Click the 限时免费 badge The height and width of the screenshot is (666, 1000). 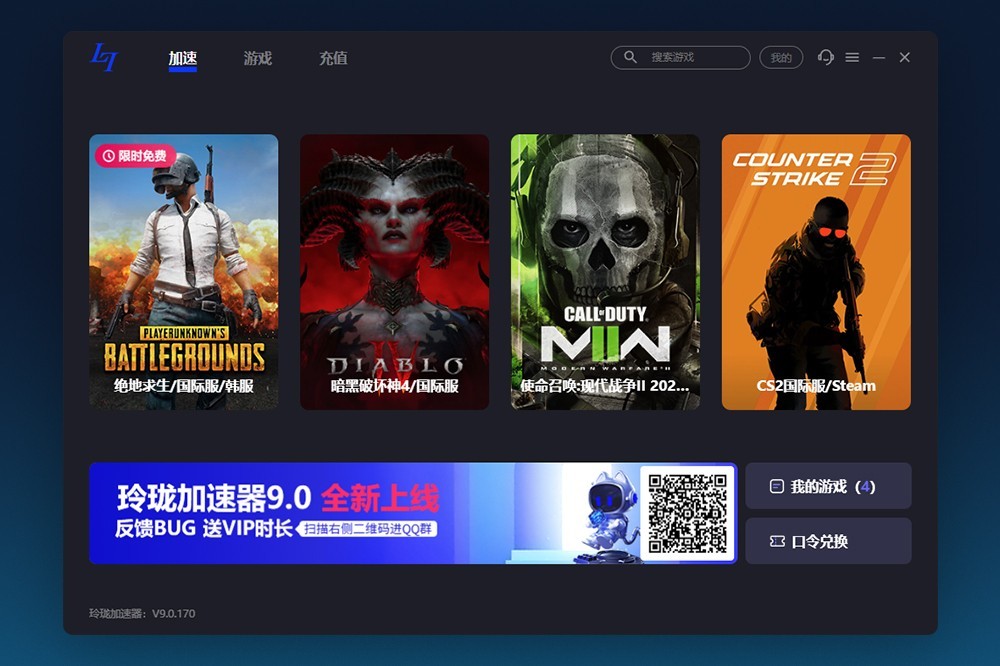(135, 156)
